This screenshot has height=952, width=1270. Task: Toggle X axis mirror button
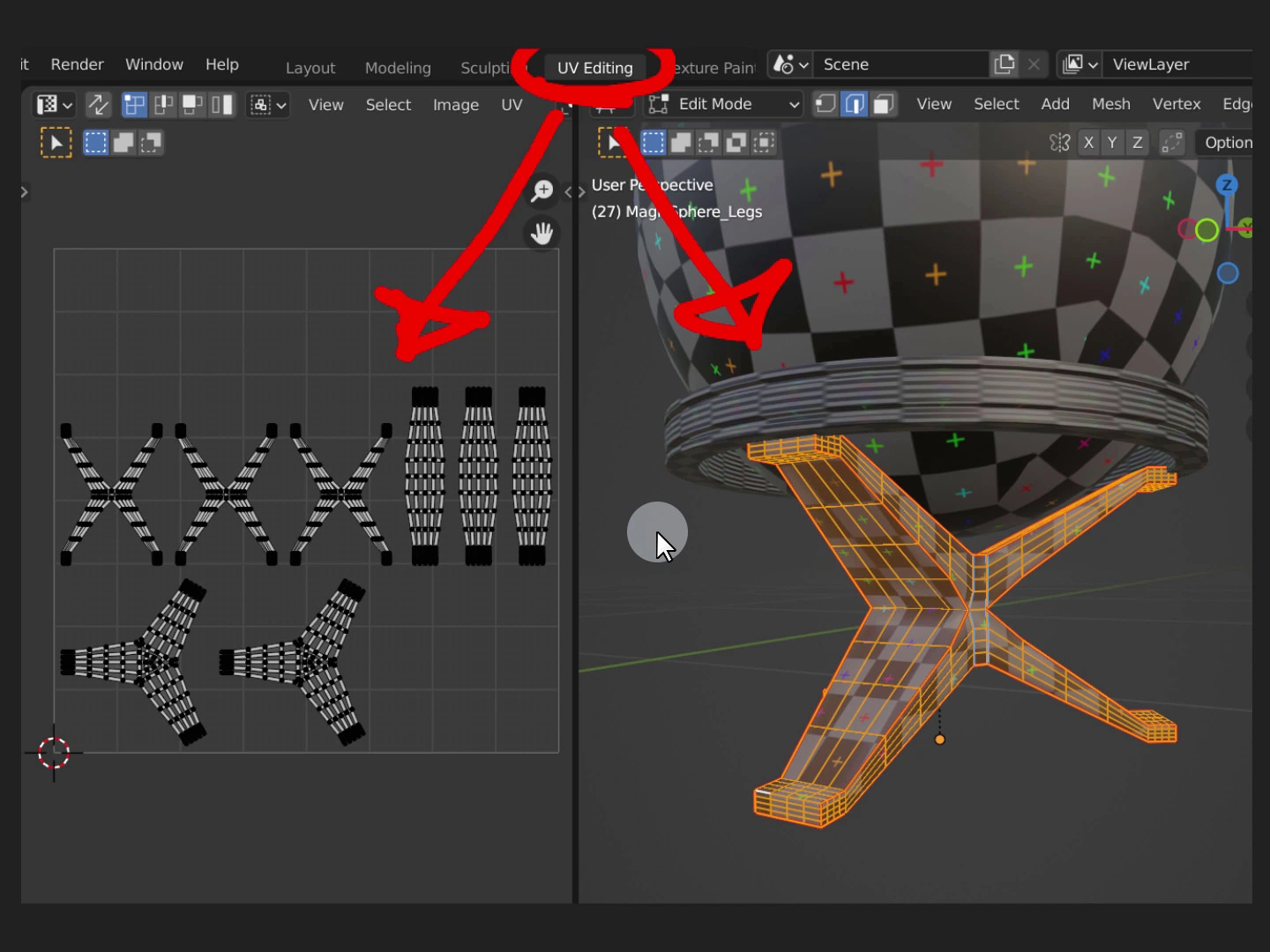point(1088,143)
